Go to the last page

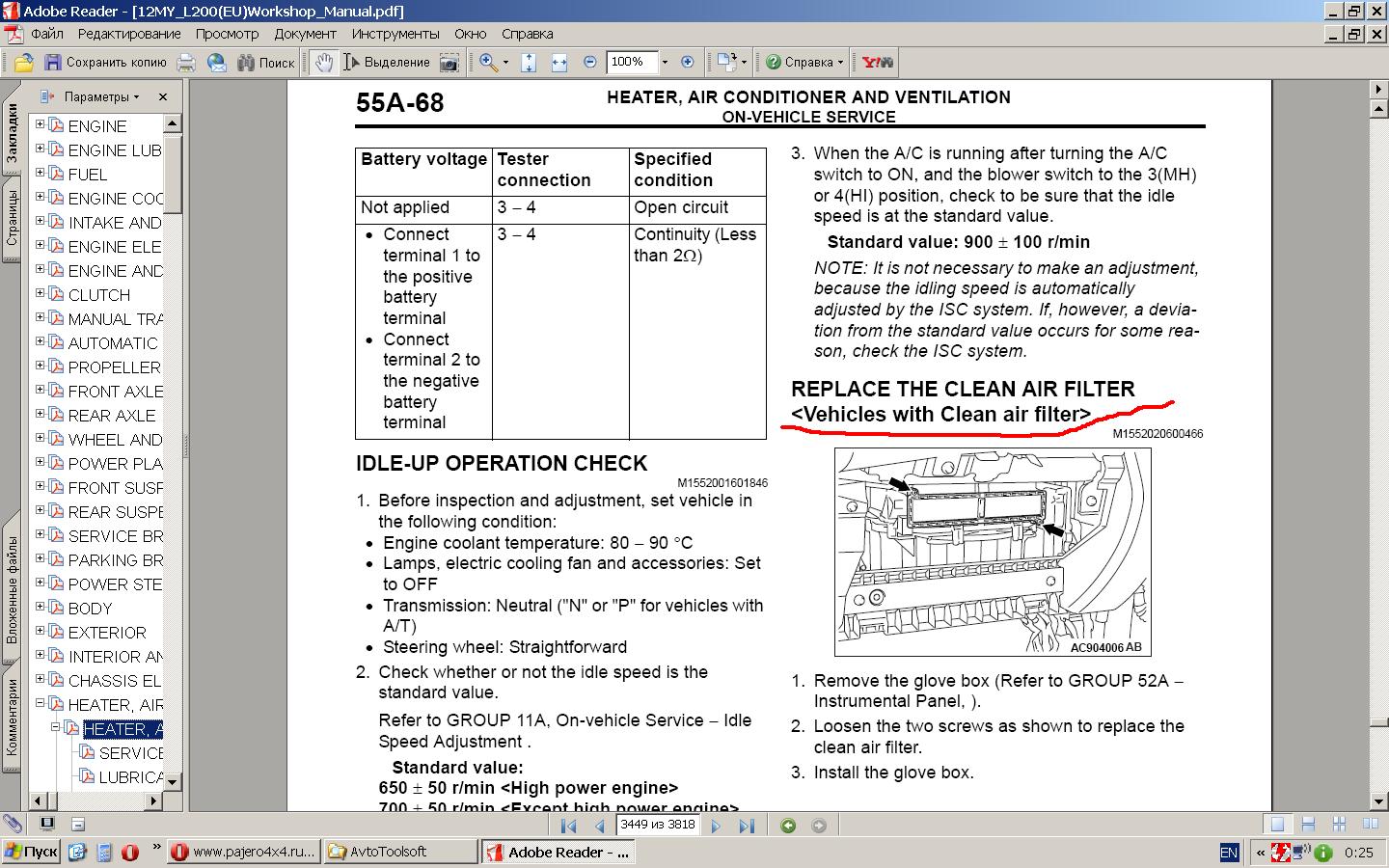tap(747, 826)
